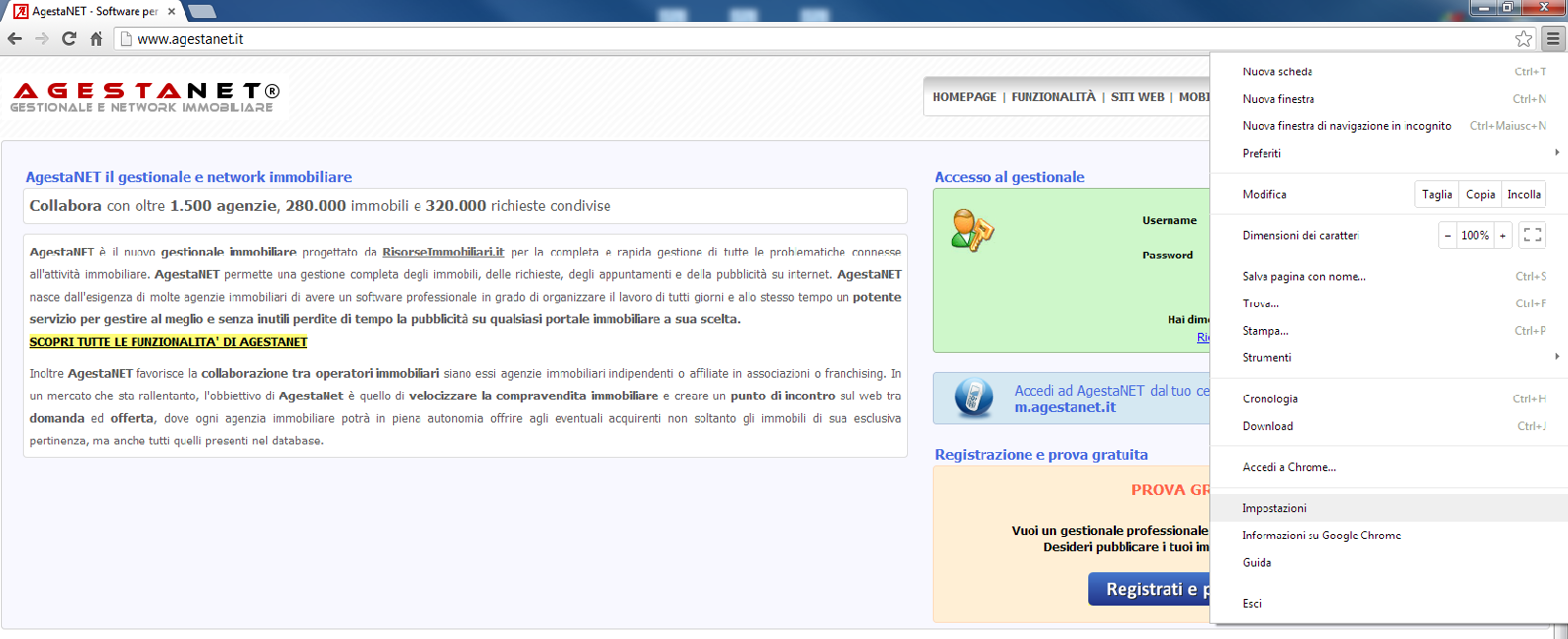Click the Password label
The image size is (1568, 639).
tap(1167, 256)
